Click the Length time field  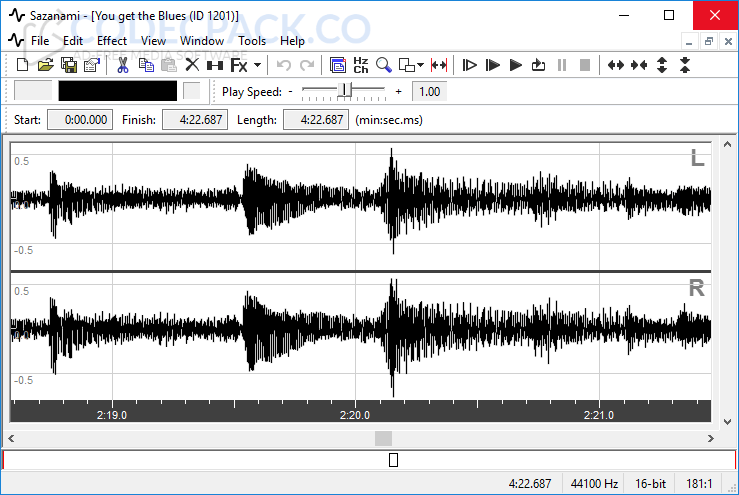pos(316,120)
